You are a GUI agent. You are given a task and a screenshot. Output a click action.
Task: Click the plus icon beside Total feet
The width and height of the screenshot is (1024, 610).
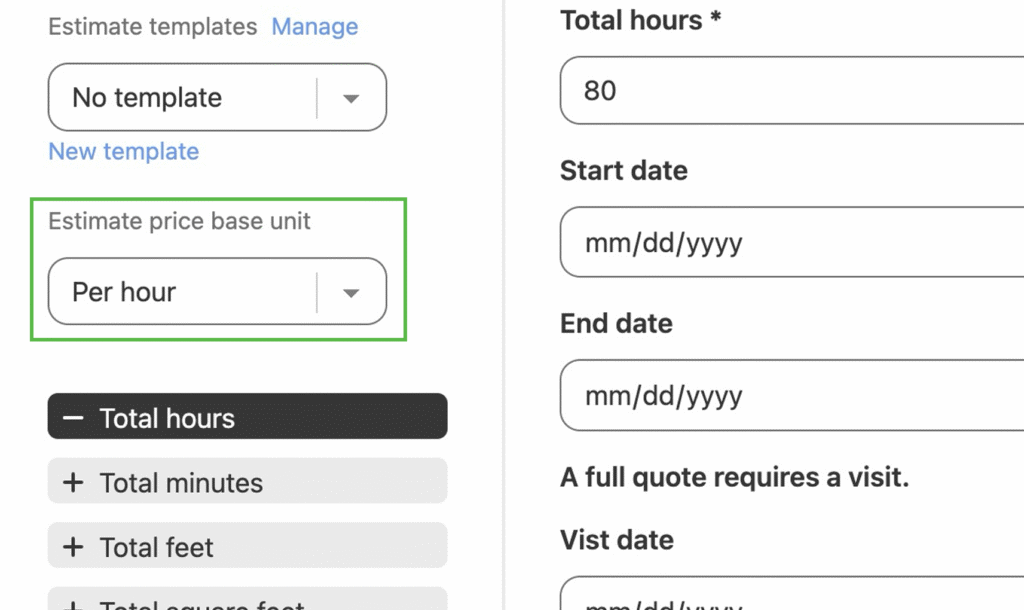(x=73, y=547)
